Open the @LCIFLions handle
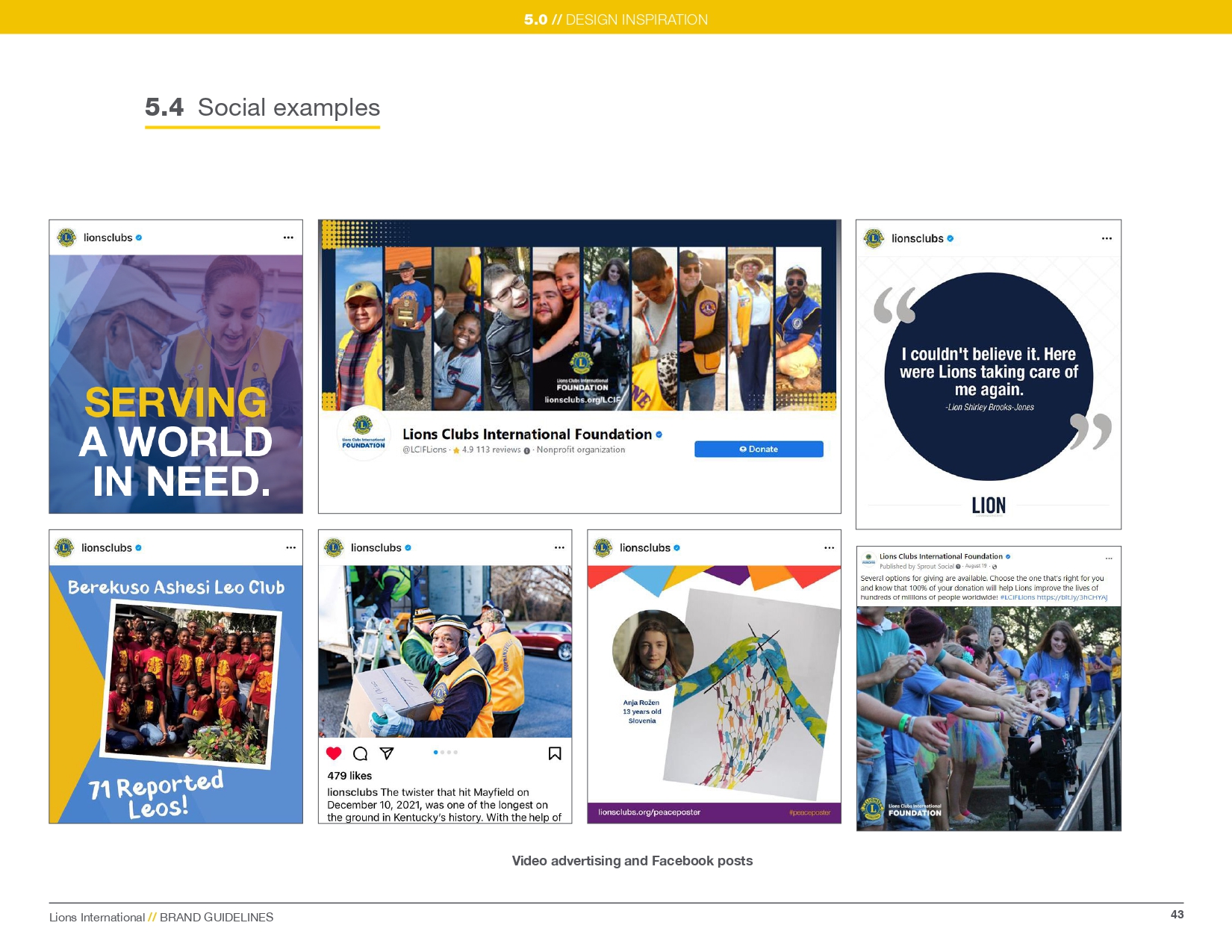Image resolution: width=1232 pixels, height=952 pixels. click(424, 449)
